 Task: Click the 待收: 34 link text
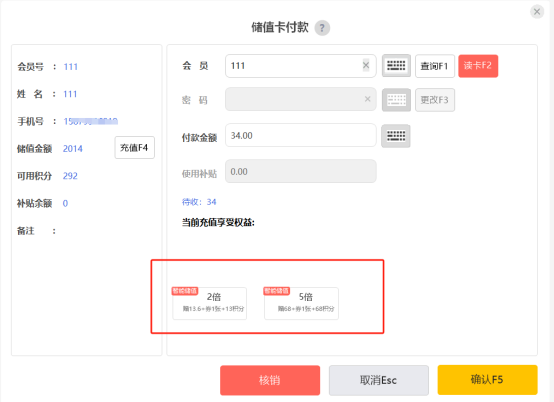tap(199, 202)
